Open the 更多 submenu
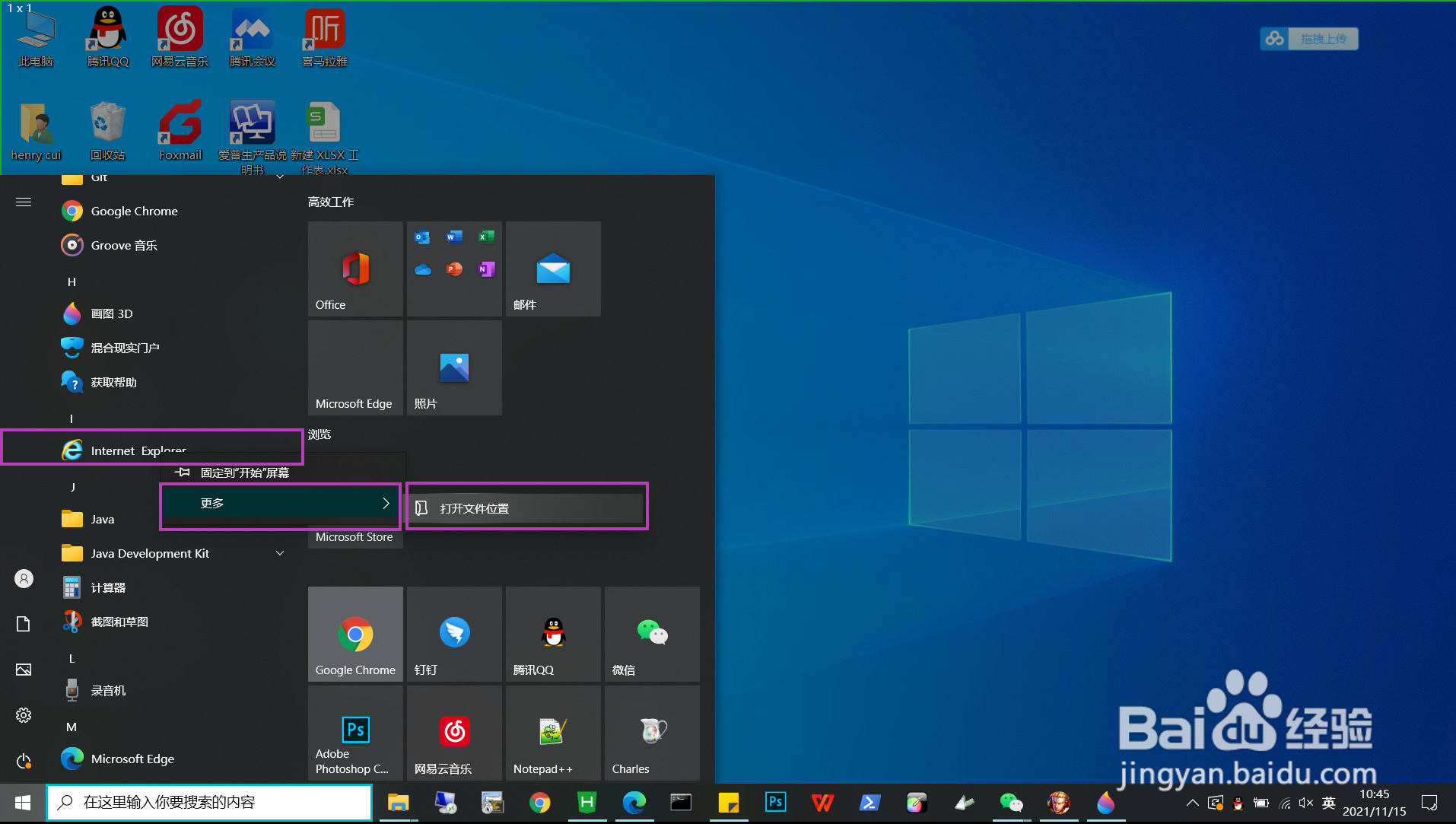1456x824 pixels. point(280,503)
